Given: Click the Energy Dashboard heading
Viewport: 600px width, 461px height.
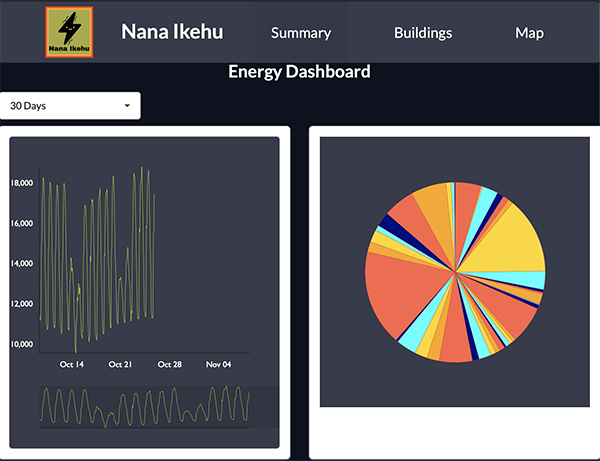Looking at the screenshot, I should (x=299, y=72).
